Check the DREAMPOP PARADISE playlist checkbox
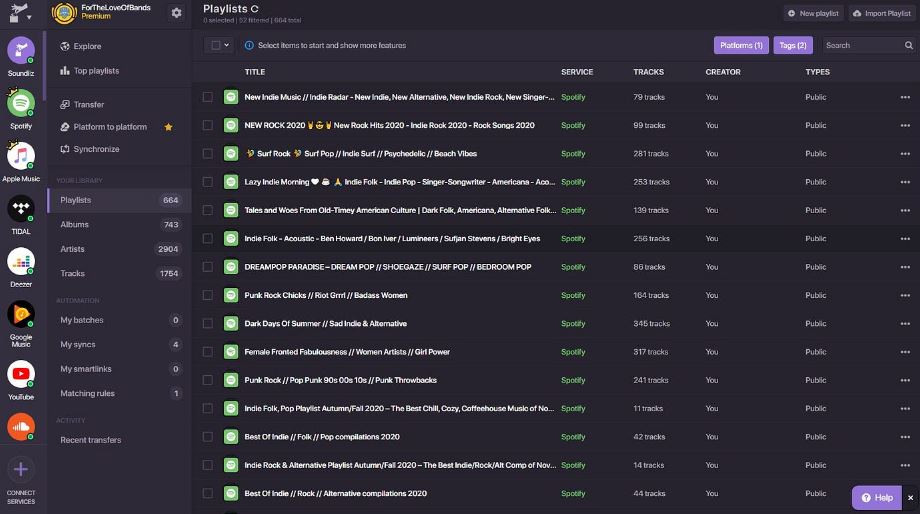 [208, 267]
